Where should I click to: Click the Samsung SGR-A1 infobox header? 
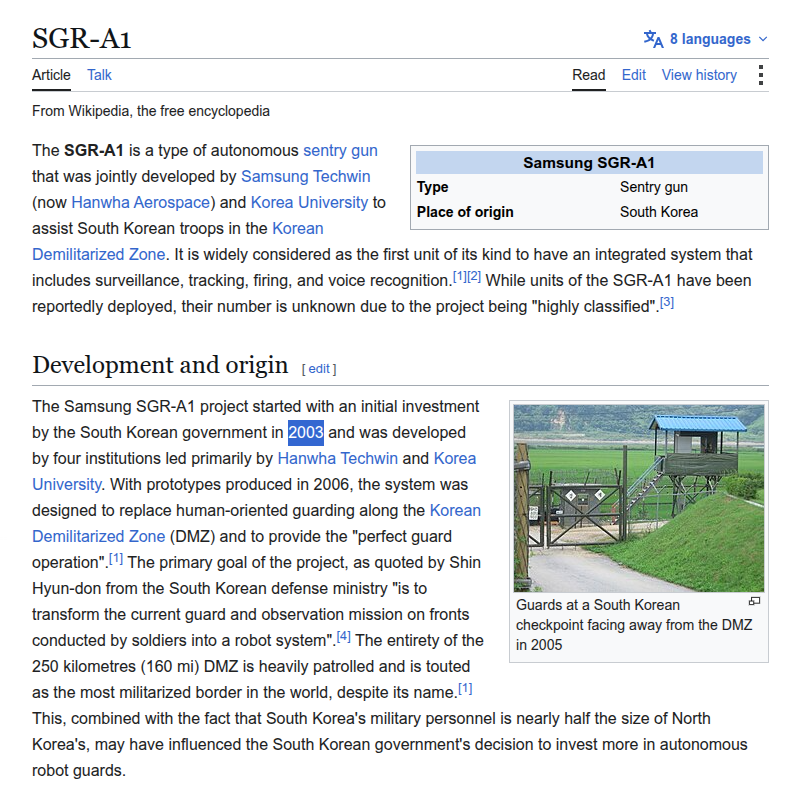pos(589,163)
